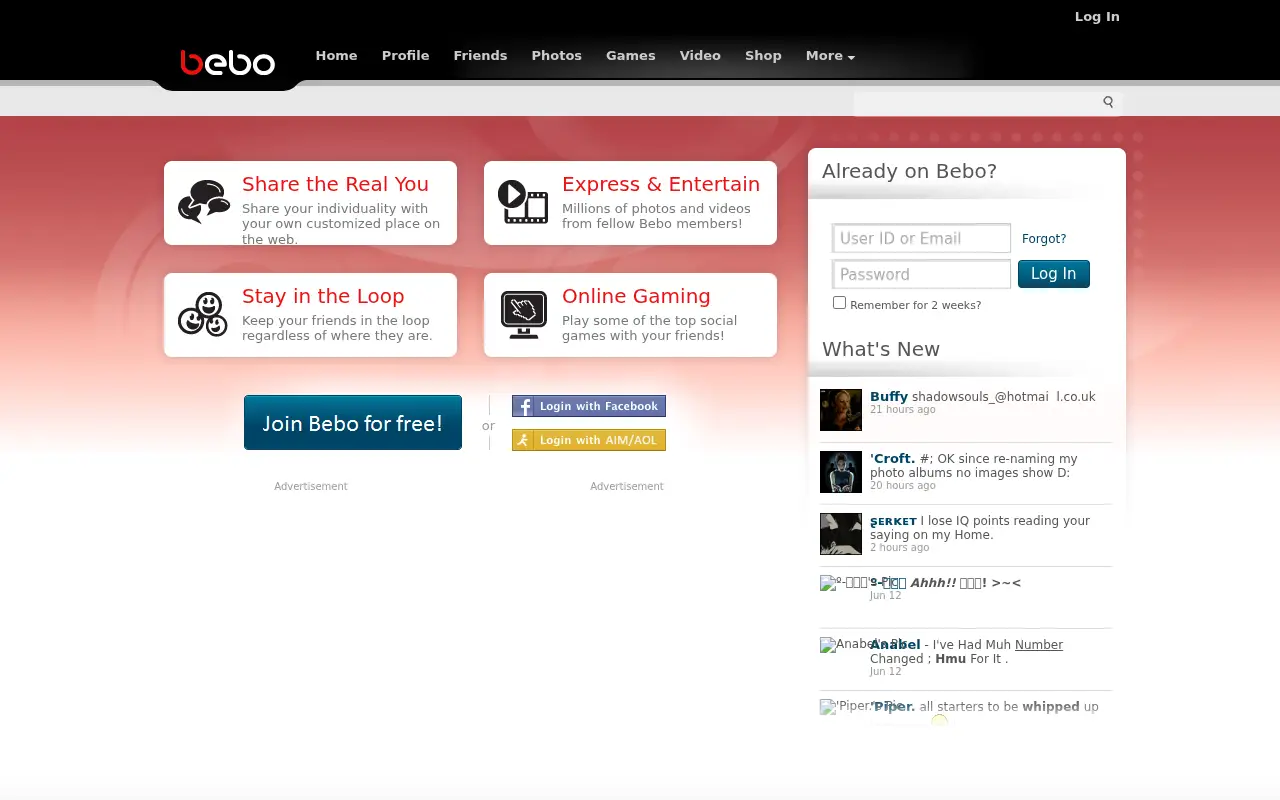Click the 'Croft. username link
This screenshot has width=1280, height=800.
coord(893,459)
